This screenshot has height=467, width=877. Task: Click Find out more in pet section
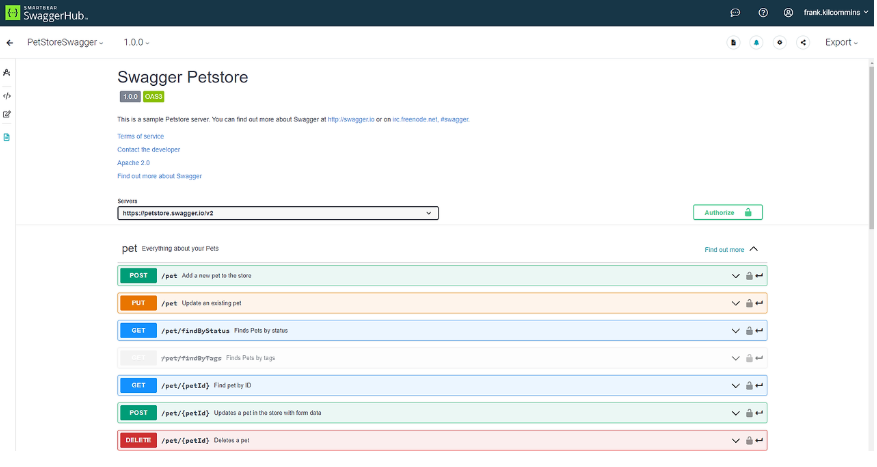(x=724, y=250)
